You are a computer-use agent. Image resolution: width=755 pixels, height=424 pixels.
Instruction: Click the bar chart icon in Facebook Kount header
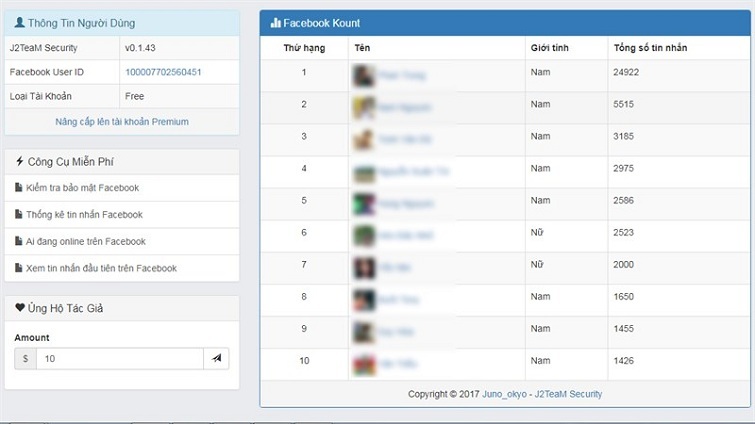(275, 23)
